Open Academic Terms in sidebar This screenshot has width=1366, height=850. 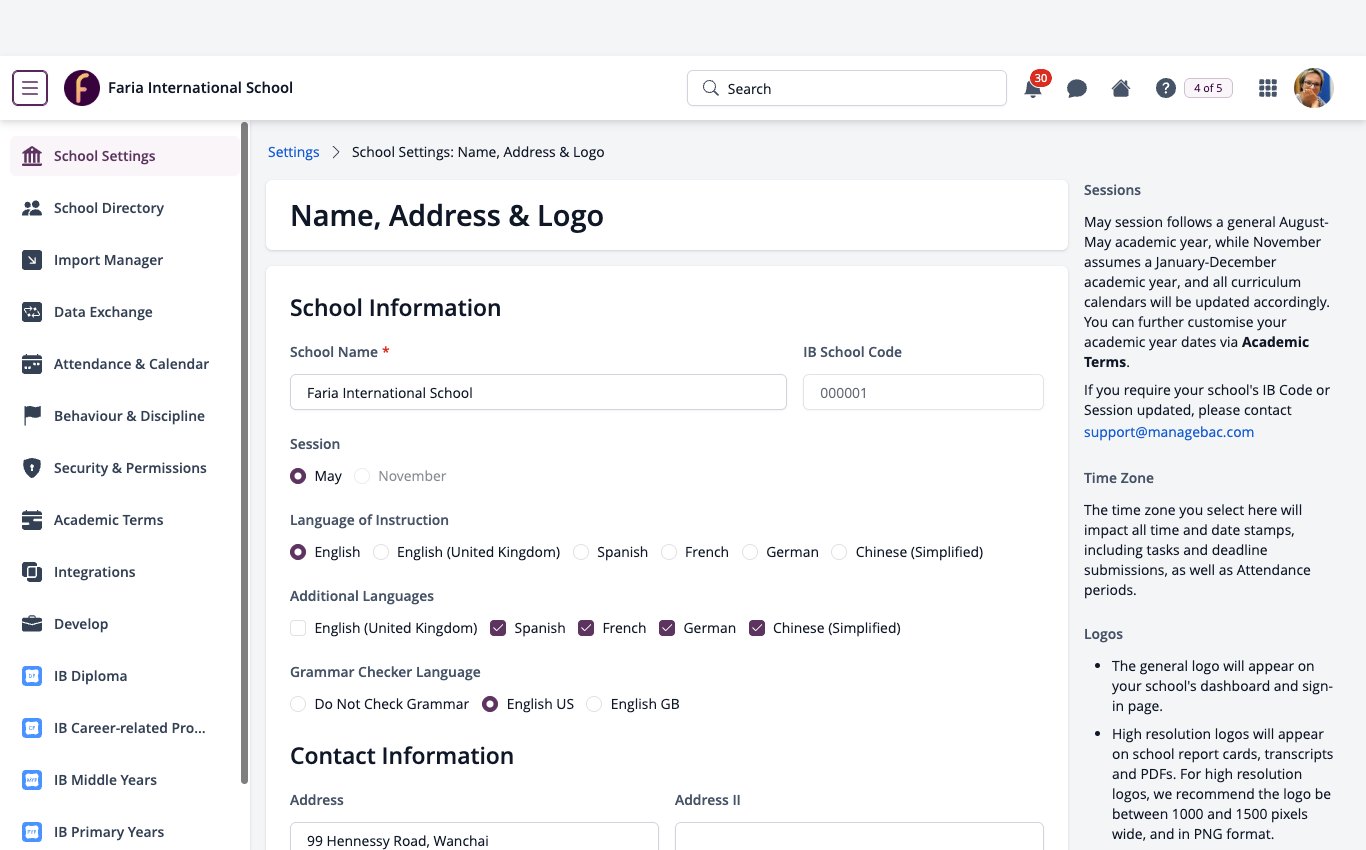click(125, 520)
